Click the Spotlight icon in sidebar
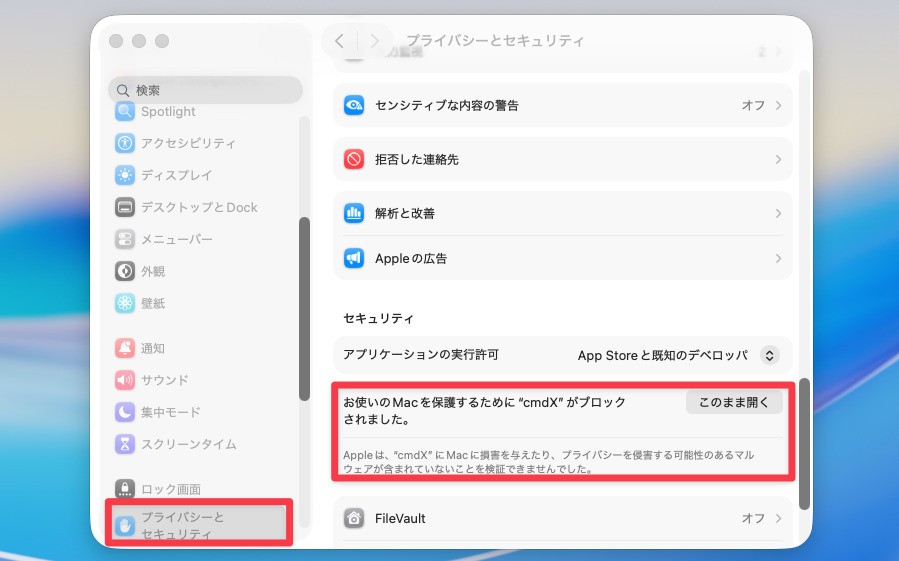 pos(124,111)
